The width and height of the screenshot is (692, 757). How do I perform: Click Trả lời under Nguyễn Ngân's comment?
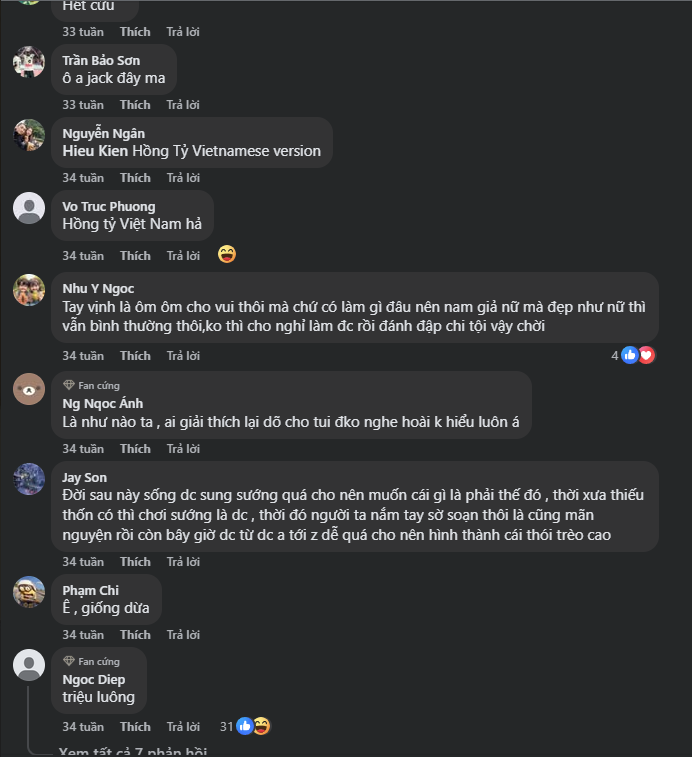click(183, 178)
